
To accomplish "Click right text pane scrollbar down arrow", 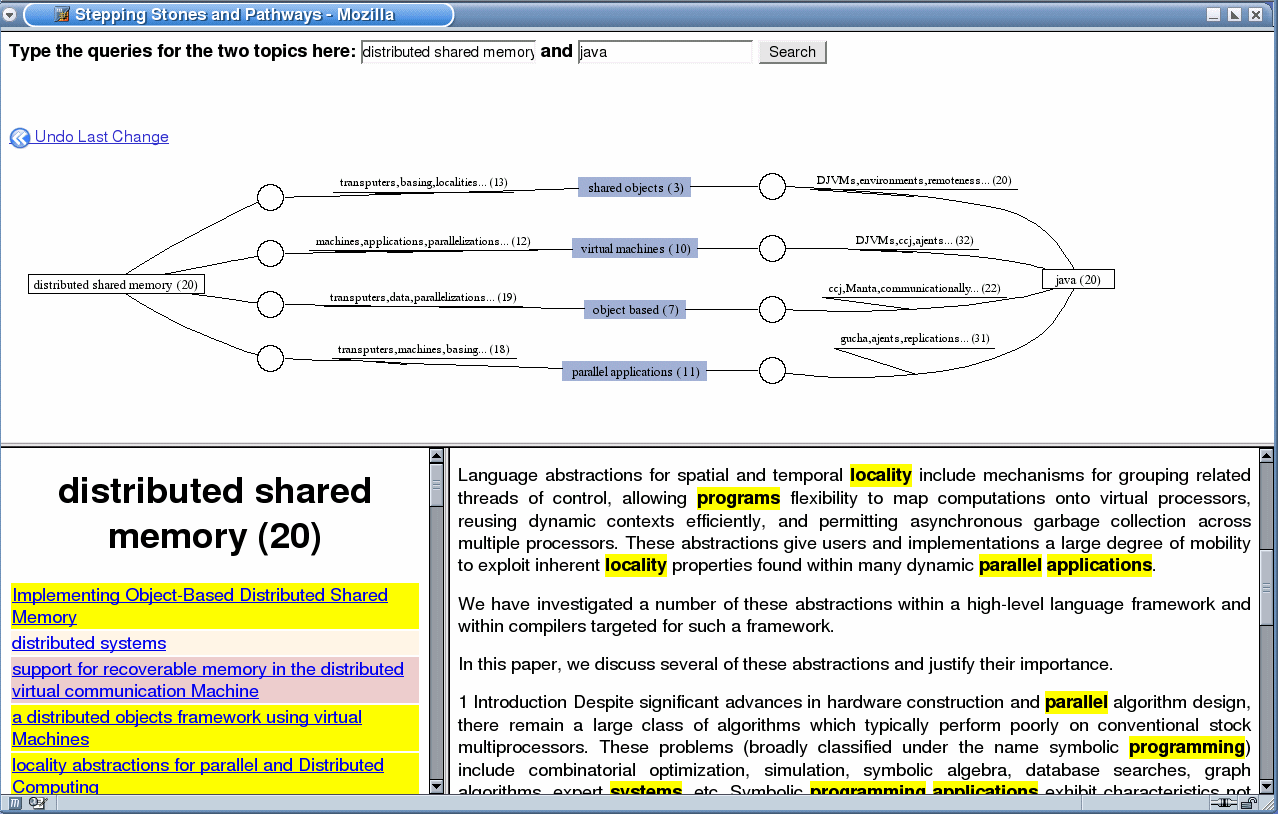I will [x=1266, y=787].
